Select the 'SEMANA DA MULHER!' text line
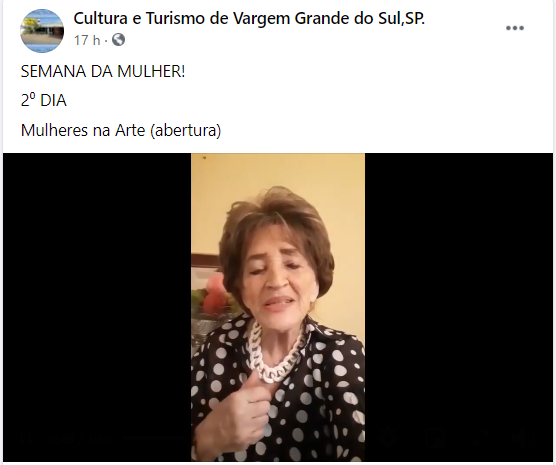 point(103,72)
